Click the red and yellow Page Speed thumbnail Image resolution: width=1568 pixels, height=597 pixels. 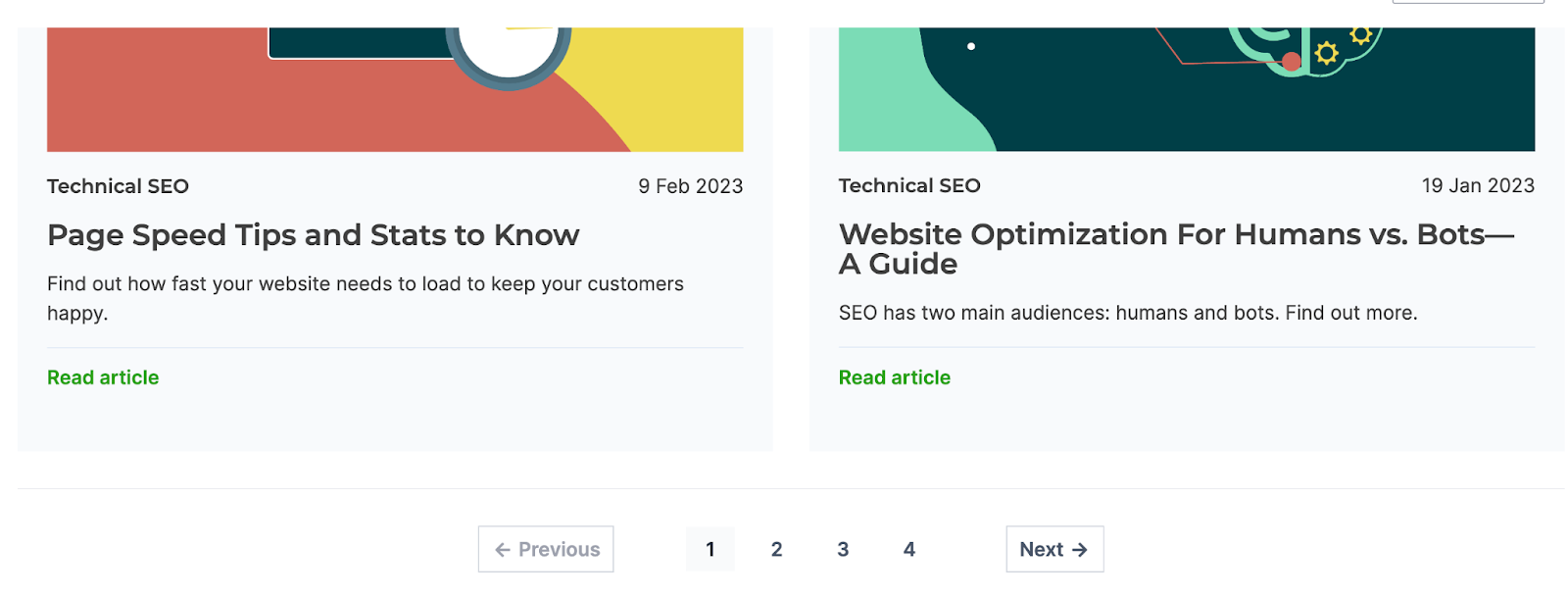pyautogui.click(x=394, y=90)
